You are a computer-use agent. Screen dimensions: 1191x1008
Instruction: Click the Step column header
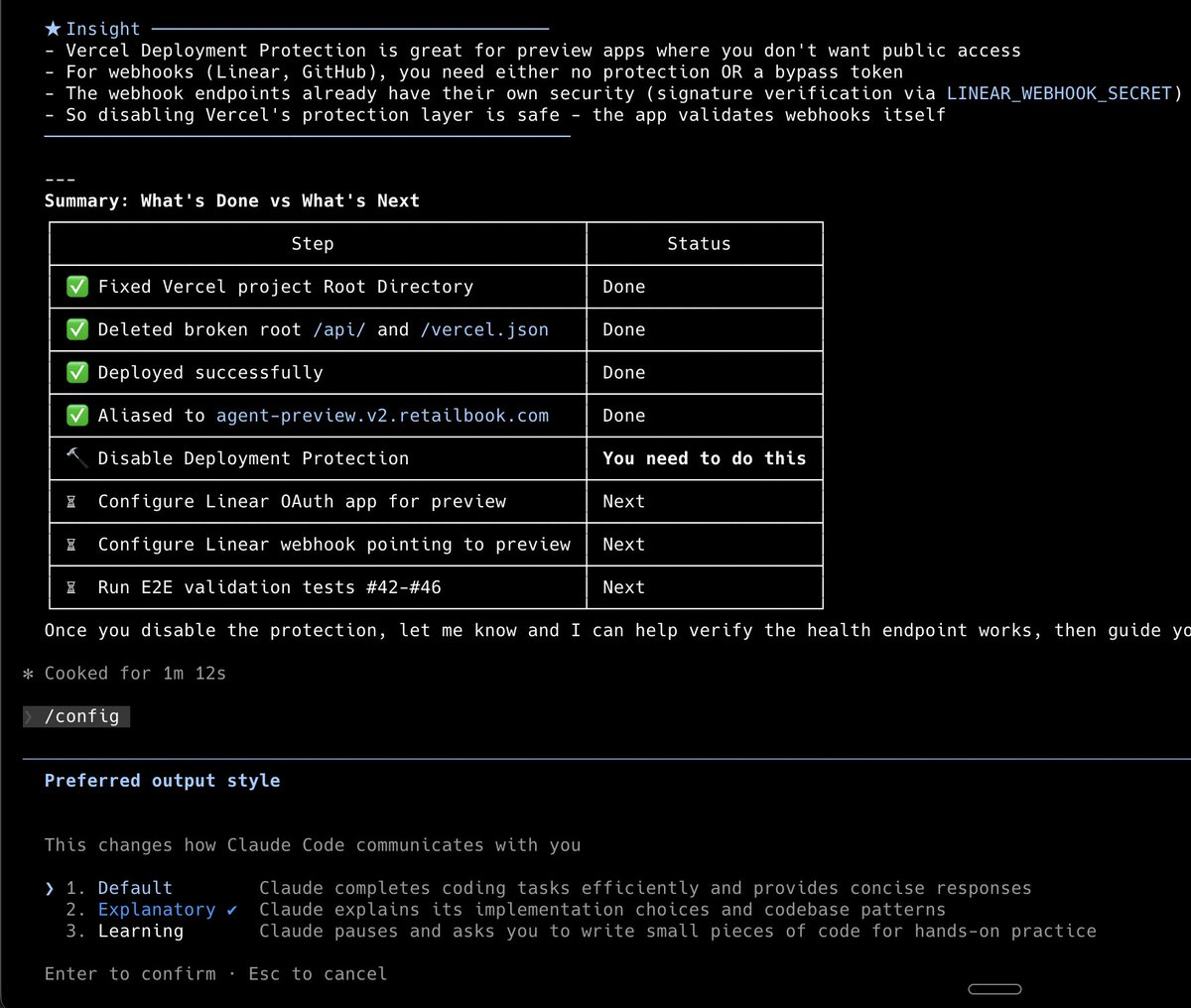point(313,244)
